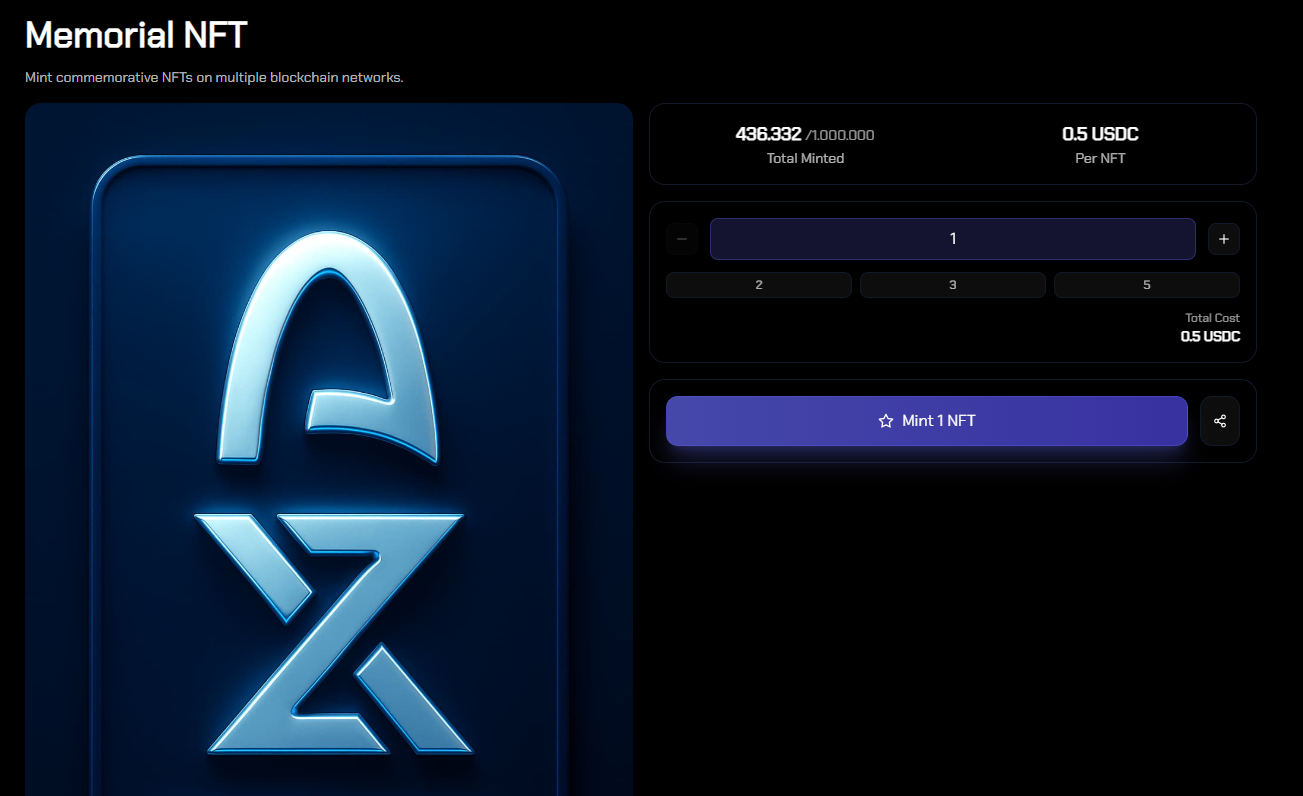Select the Memorial NFT heading
The width and height of the screenshot is (1303, 796).
(x=136, y=35)
